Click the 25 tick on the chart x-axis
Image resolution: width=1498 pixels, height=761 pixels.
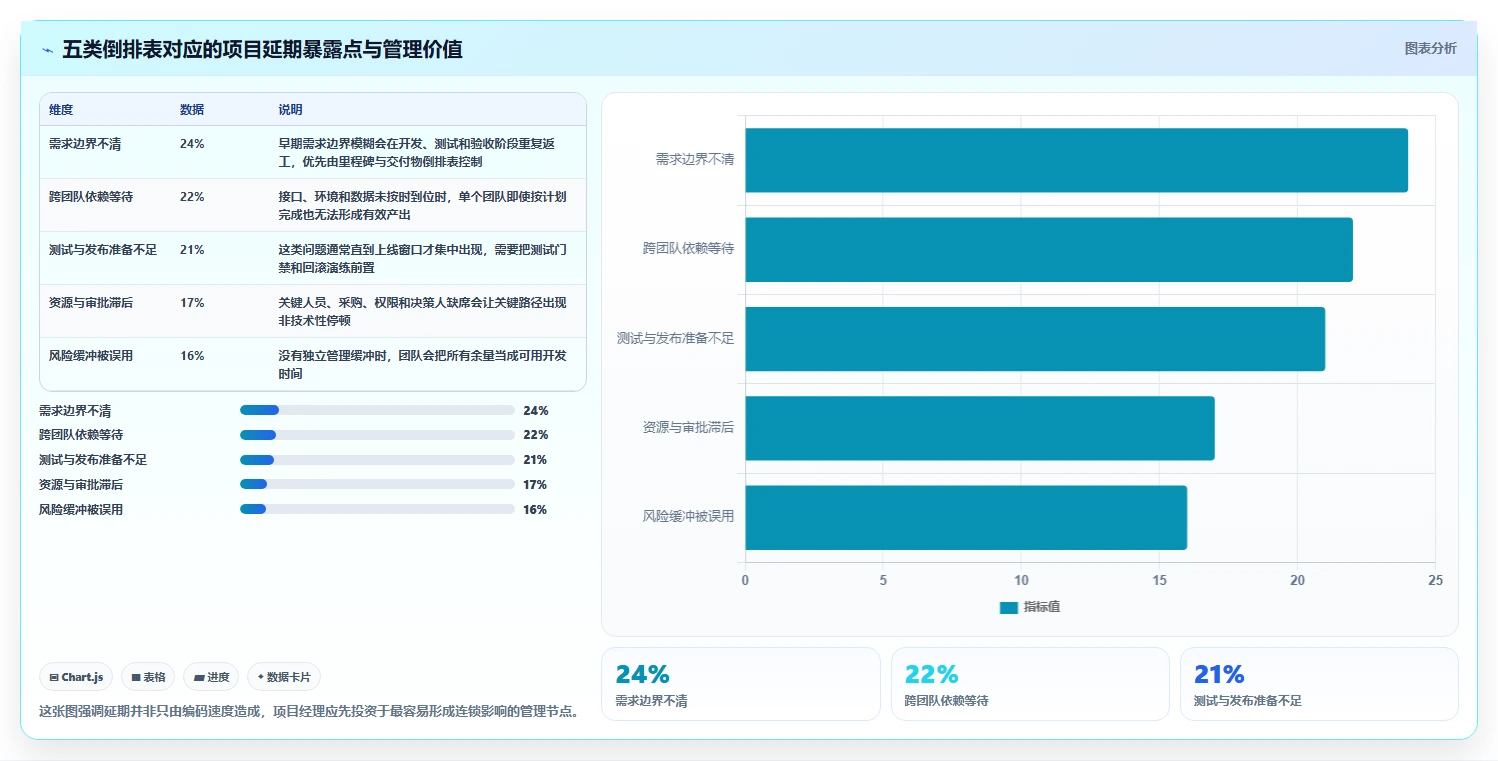tap(1435, 580)
